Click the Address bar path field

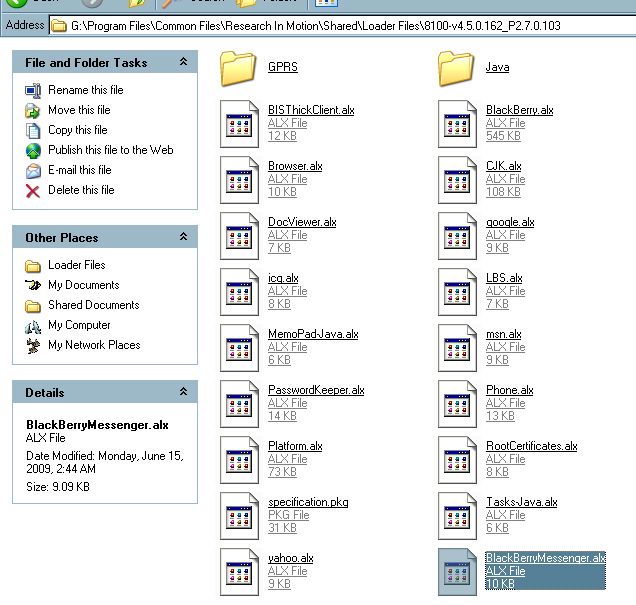click(342, 26)
